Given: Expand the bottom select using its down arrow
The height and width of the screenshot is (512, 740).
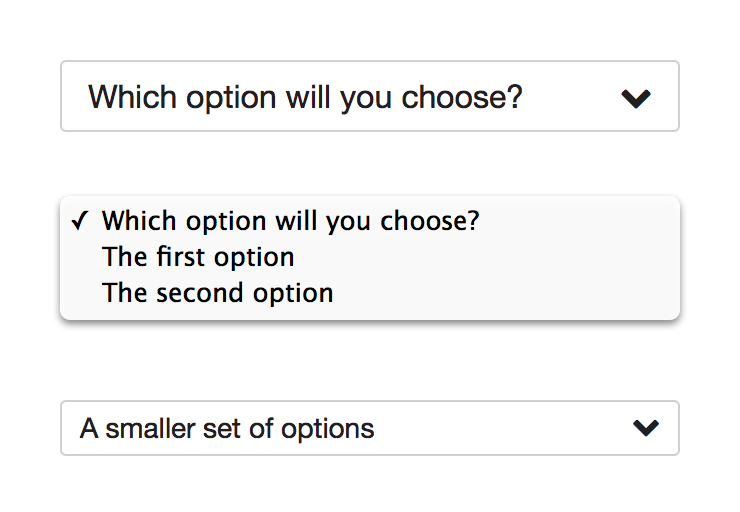Looking at the screenshot, I should click(x=646, y=428).
